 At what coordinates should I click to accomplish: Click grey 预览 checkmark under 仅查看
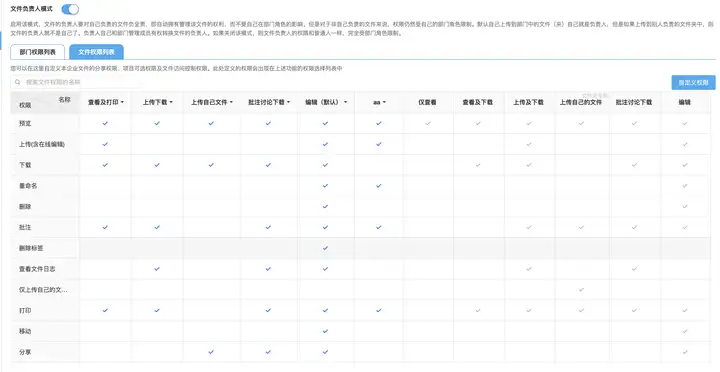tap(428, 124)
